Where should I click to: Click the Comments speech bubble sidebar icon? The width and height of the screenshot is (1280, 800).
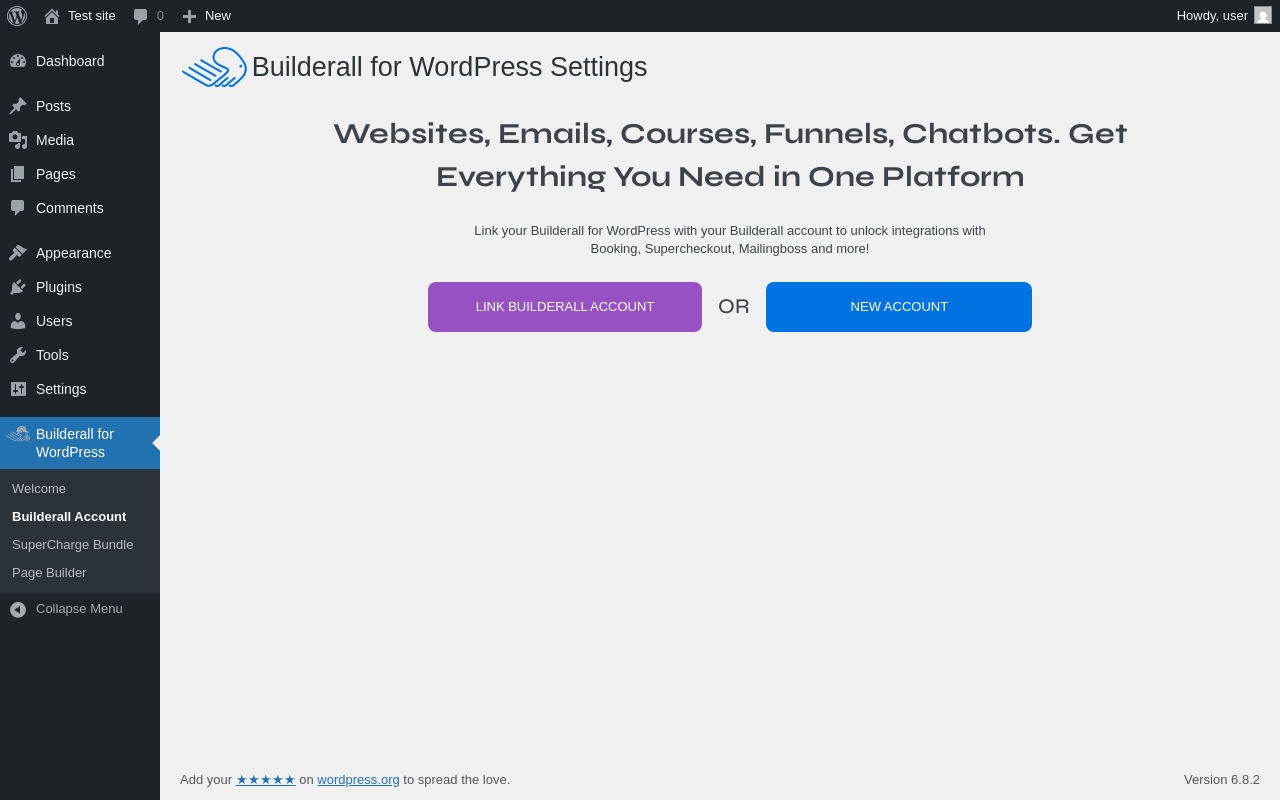click(18, 208)
